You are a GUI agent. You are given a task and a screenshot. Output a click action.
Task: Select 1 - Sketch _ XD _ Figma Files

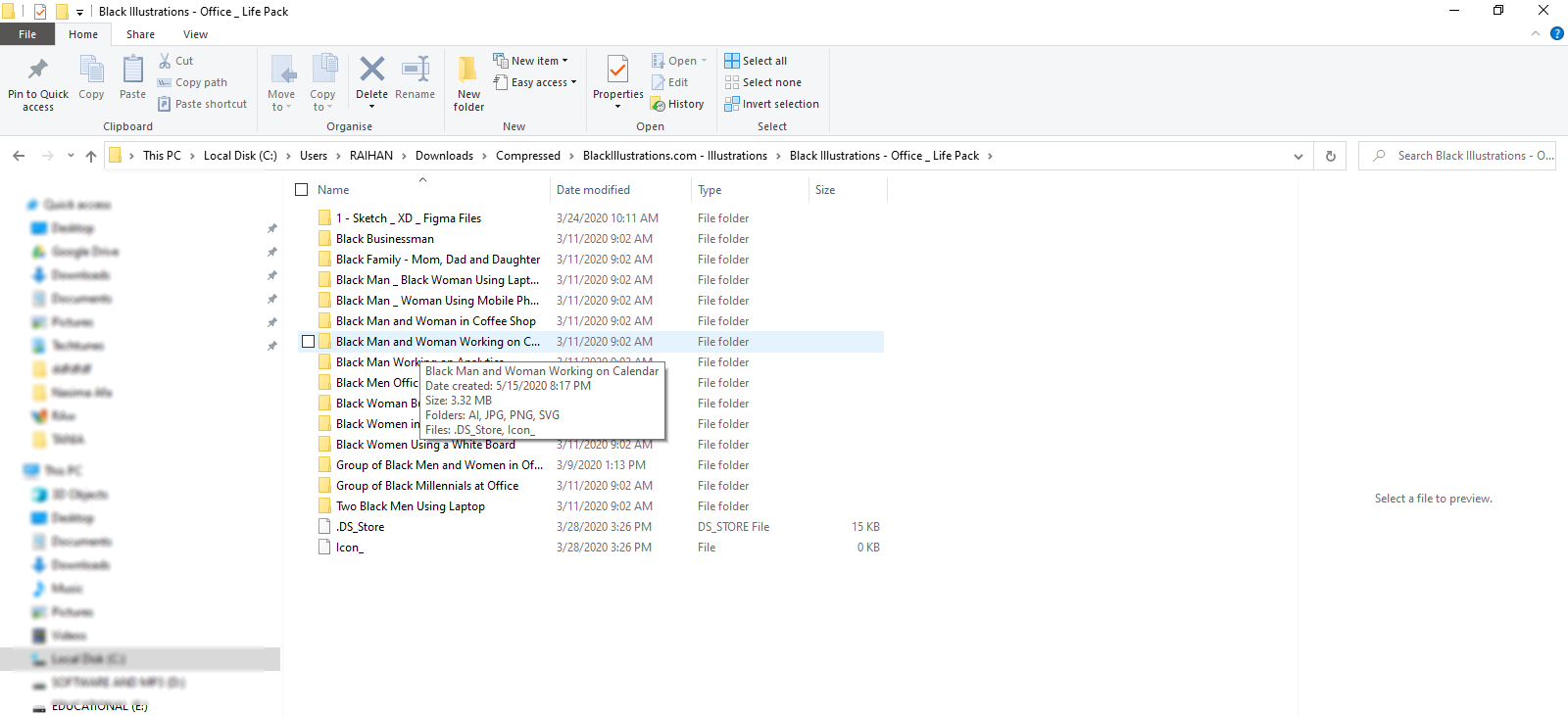[x=409, y=218]
